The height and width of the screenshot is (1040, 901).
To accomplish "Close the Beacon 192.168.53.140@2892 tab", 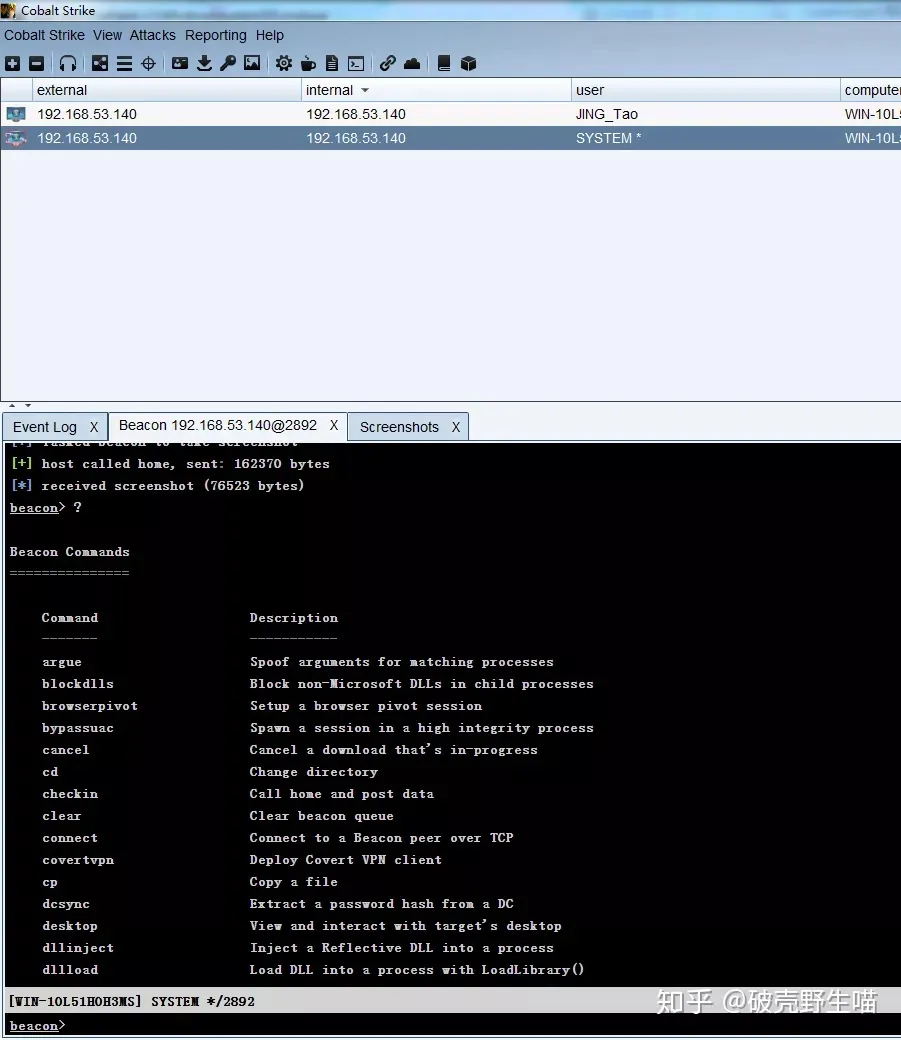I will pos(334,425).
